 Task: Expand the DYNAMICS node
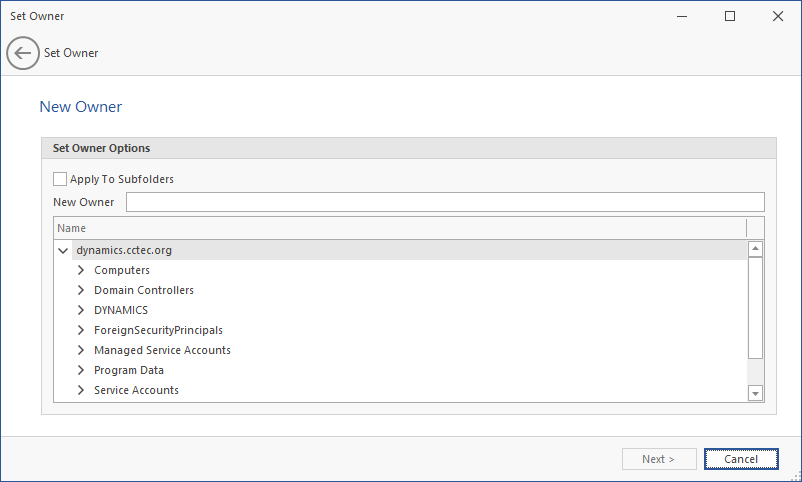[x=82, y=310]
